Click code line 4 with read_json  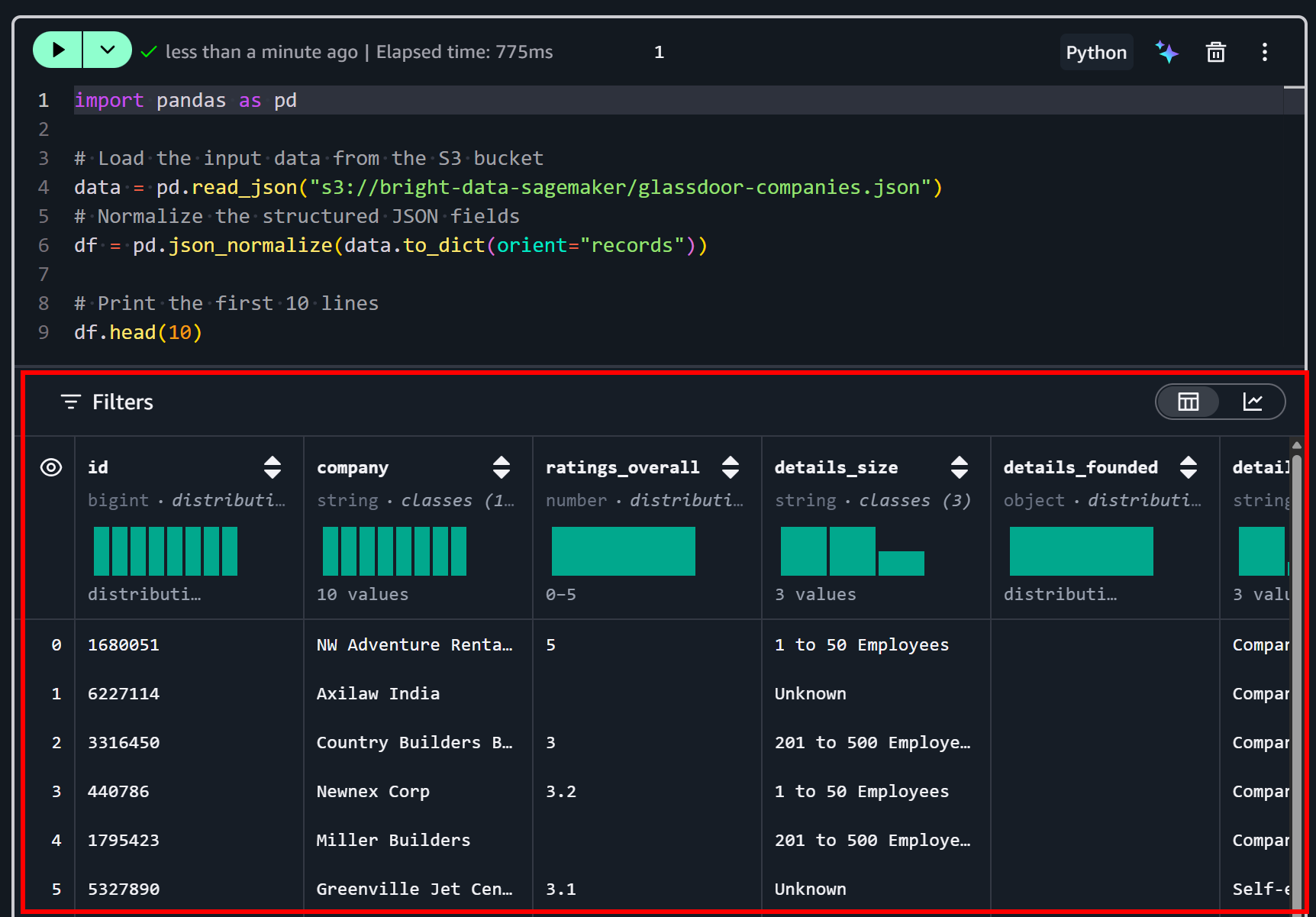click(508, 187)
